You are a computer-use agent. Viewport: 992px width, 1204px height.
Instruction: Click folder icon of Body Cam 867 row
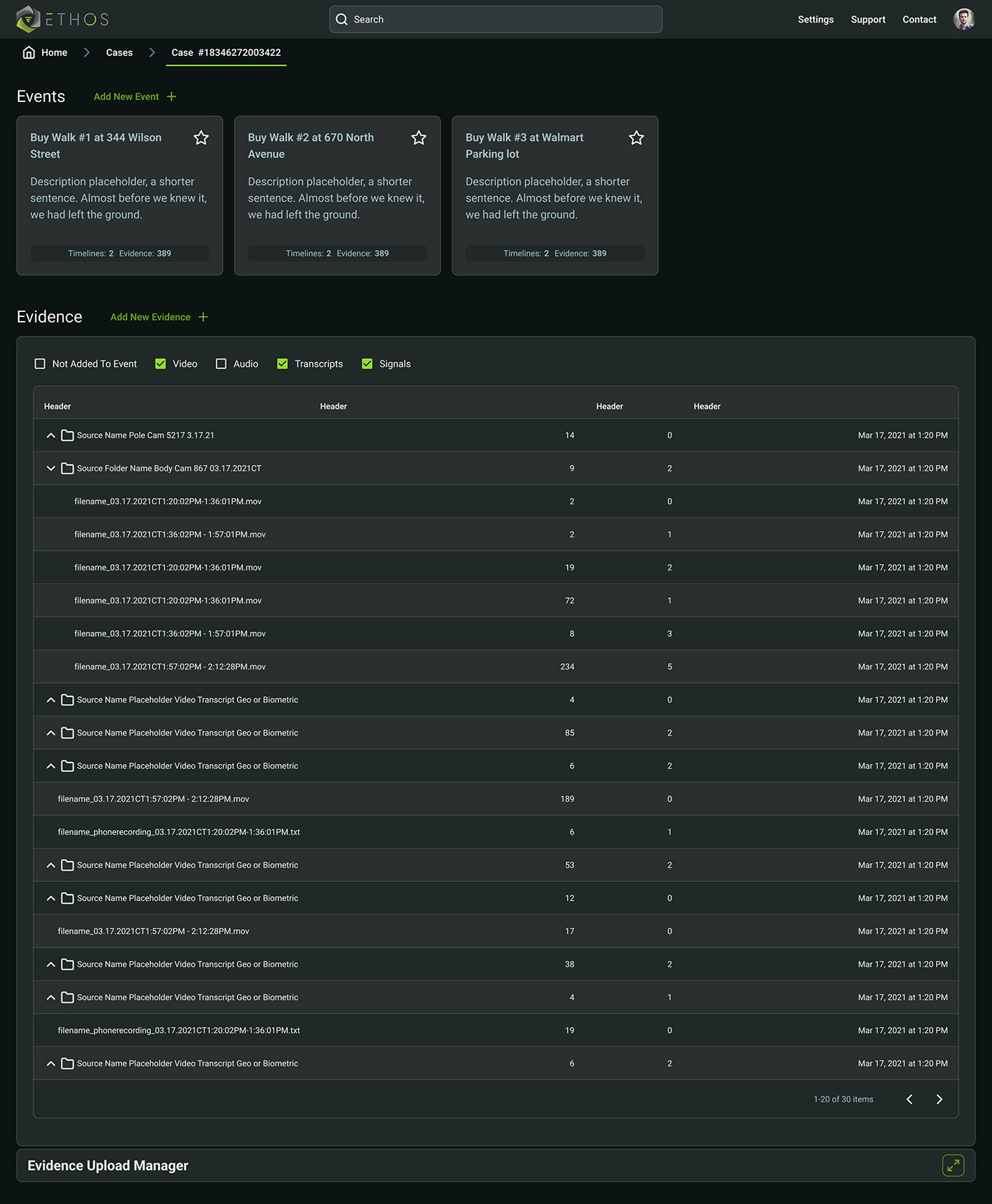coord(68,468)
